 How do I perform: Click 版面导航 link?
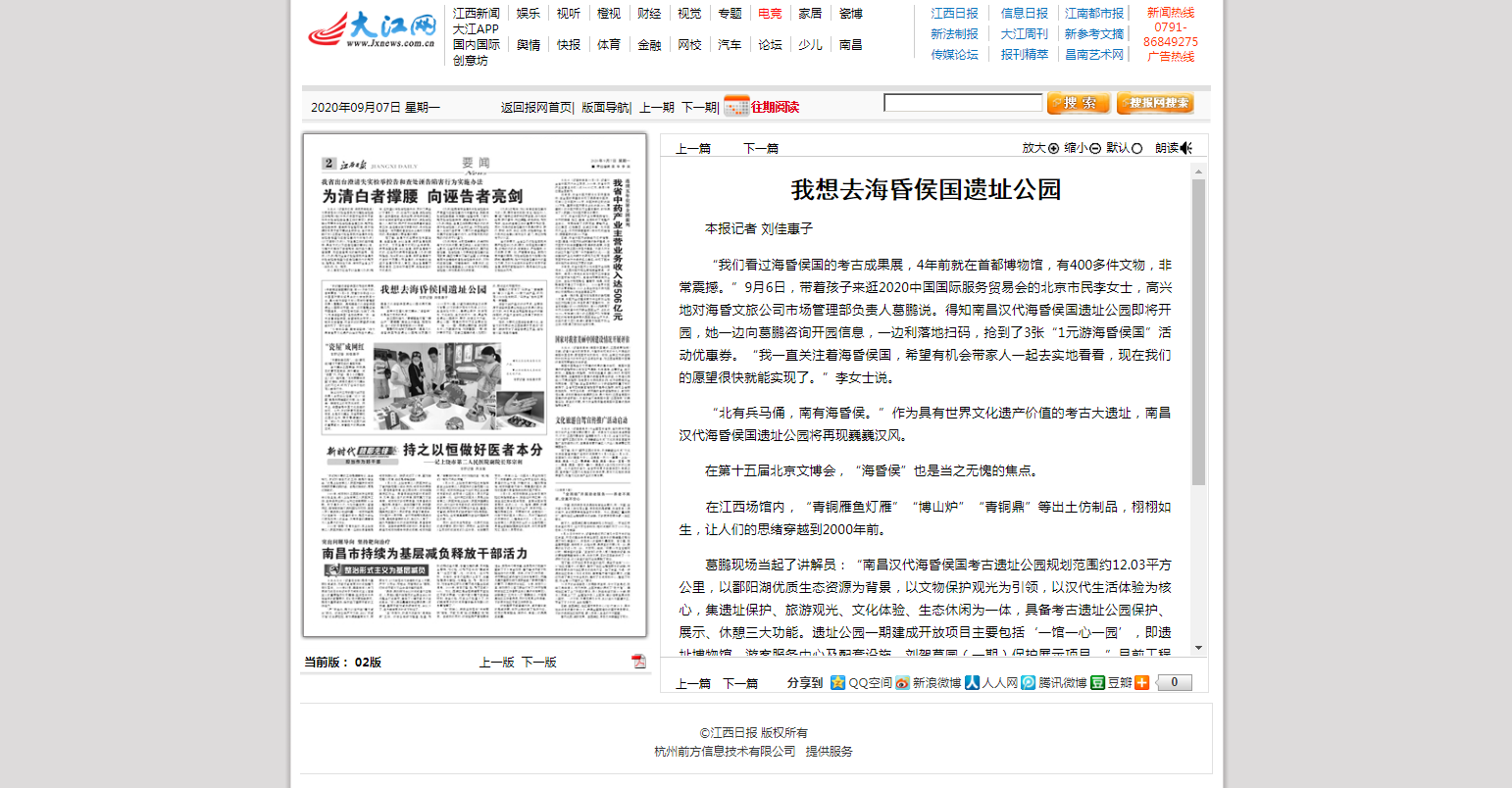(x=605, y=108)
